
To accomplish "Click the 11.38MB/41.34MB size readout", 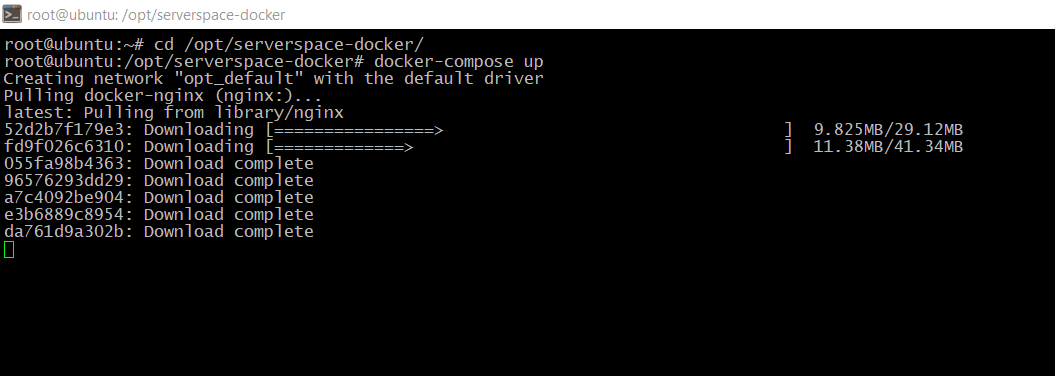I will tap(888, 147).
